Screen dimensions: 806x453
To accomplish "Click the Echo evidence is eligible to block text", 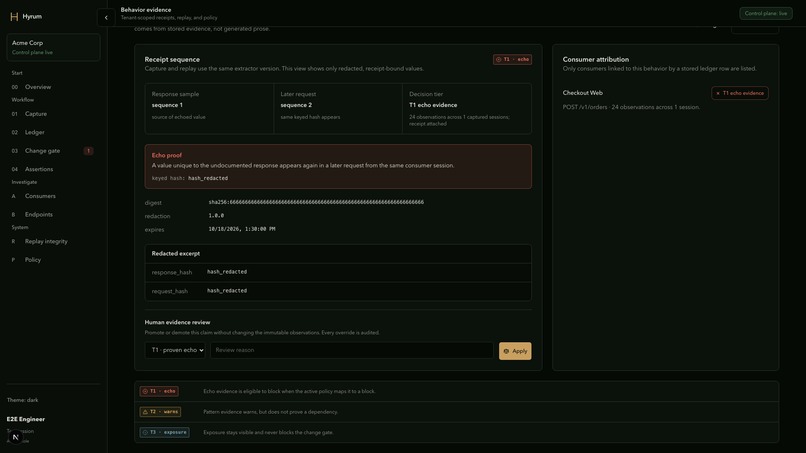I will click(x=289, y=391).
